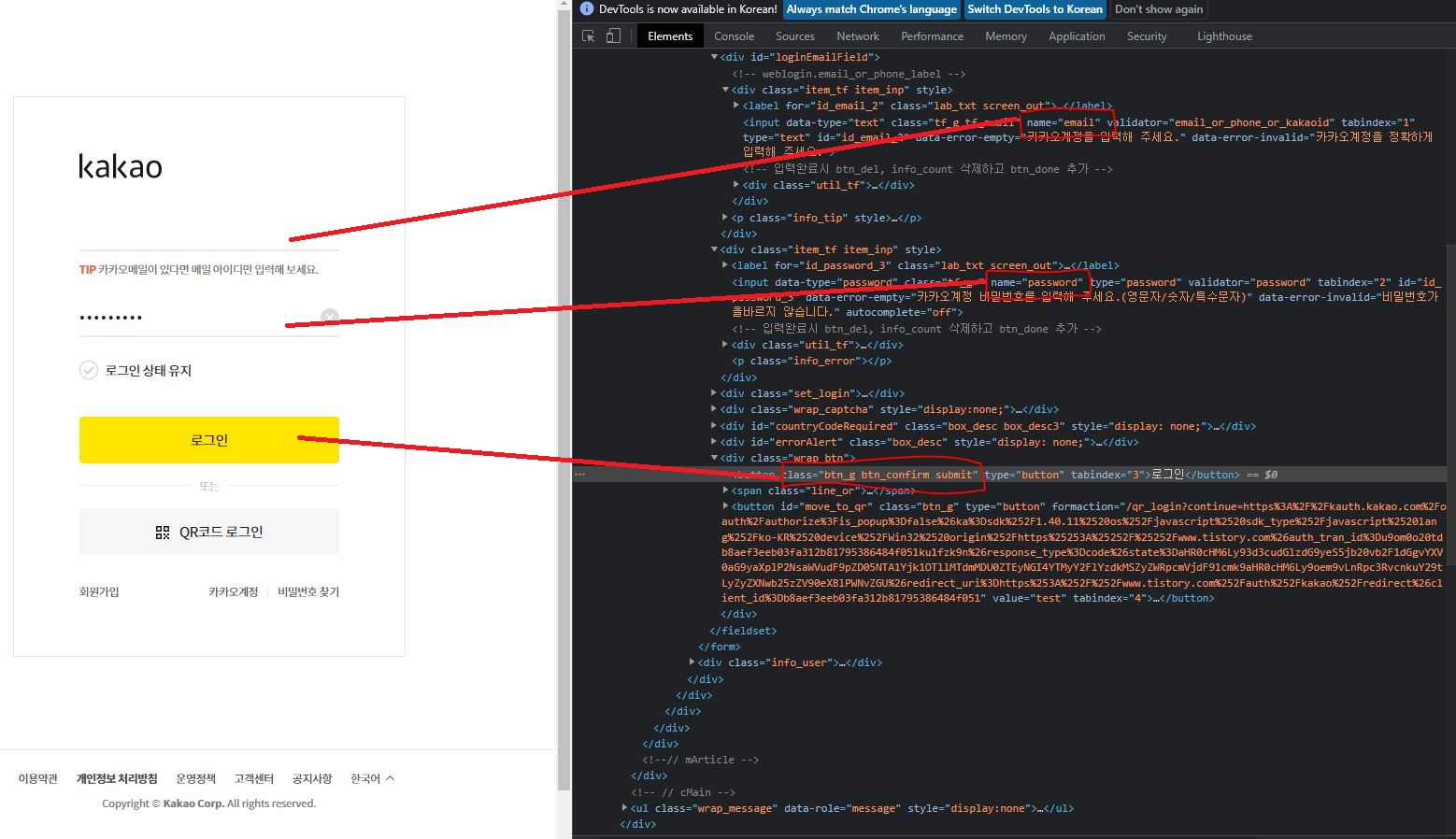The width and height of the screenshot is (1456, 839).
Task: Expand the div id="countryCodeRequired" node
Action: tap(715, 426)
